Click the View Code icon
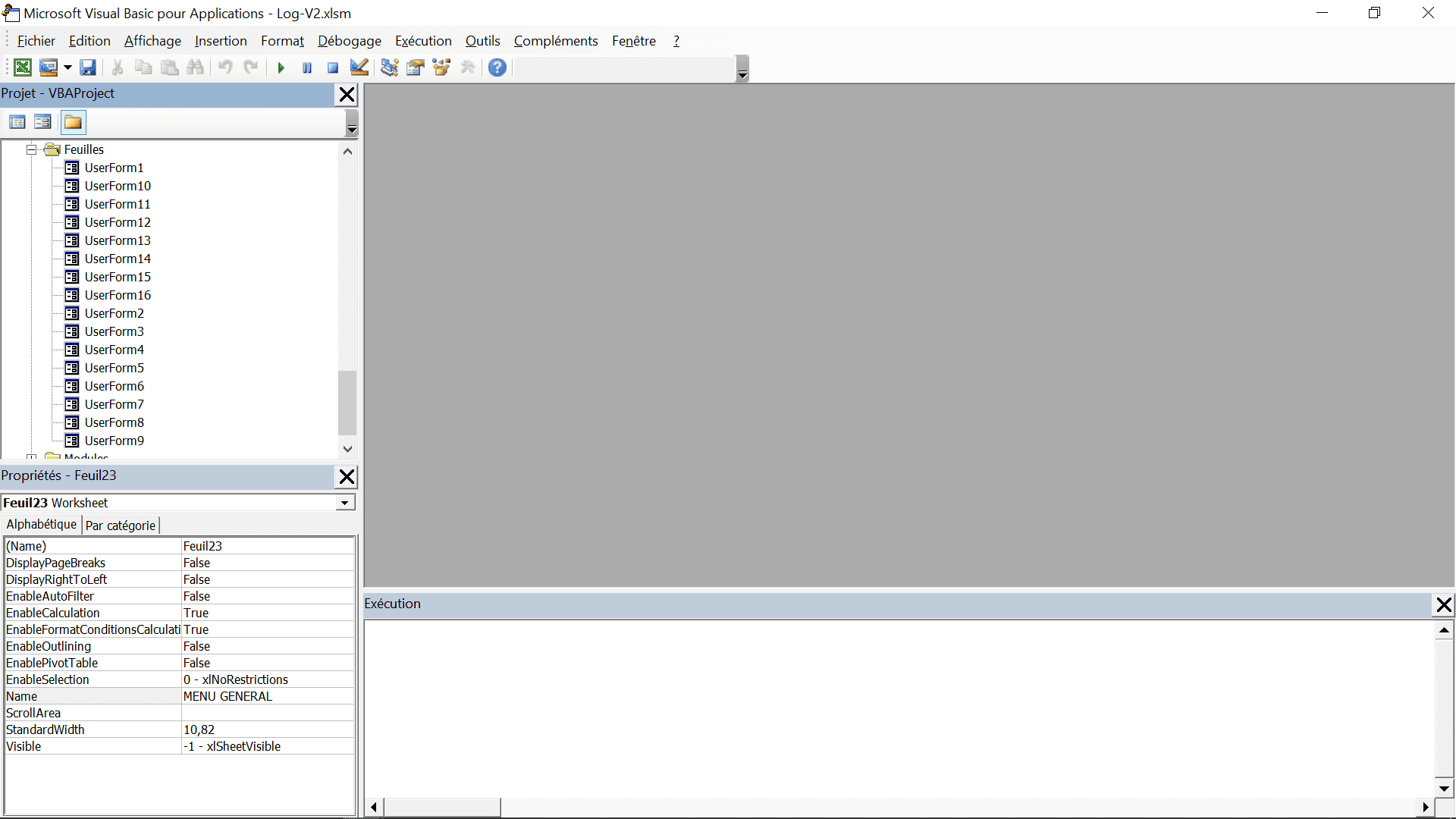1456x819 pixels. (x=17, y=122)
